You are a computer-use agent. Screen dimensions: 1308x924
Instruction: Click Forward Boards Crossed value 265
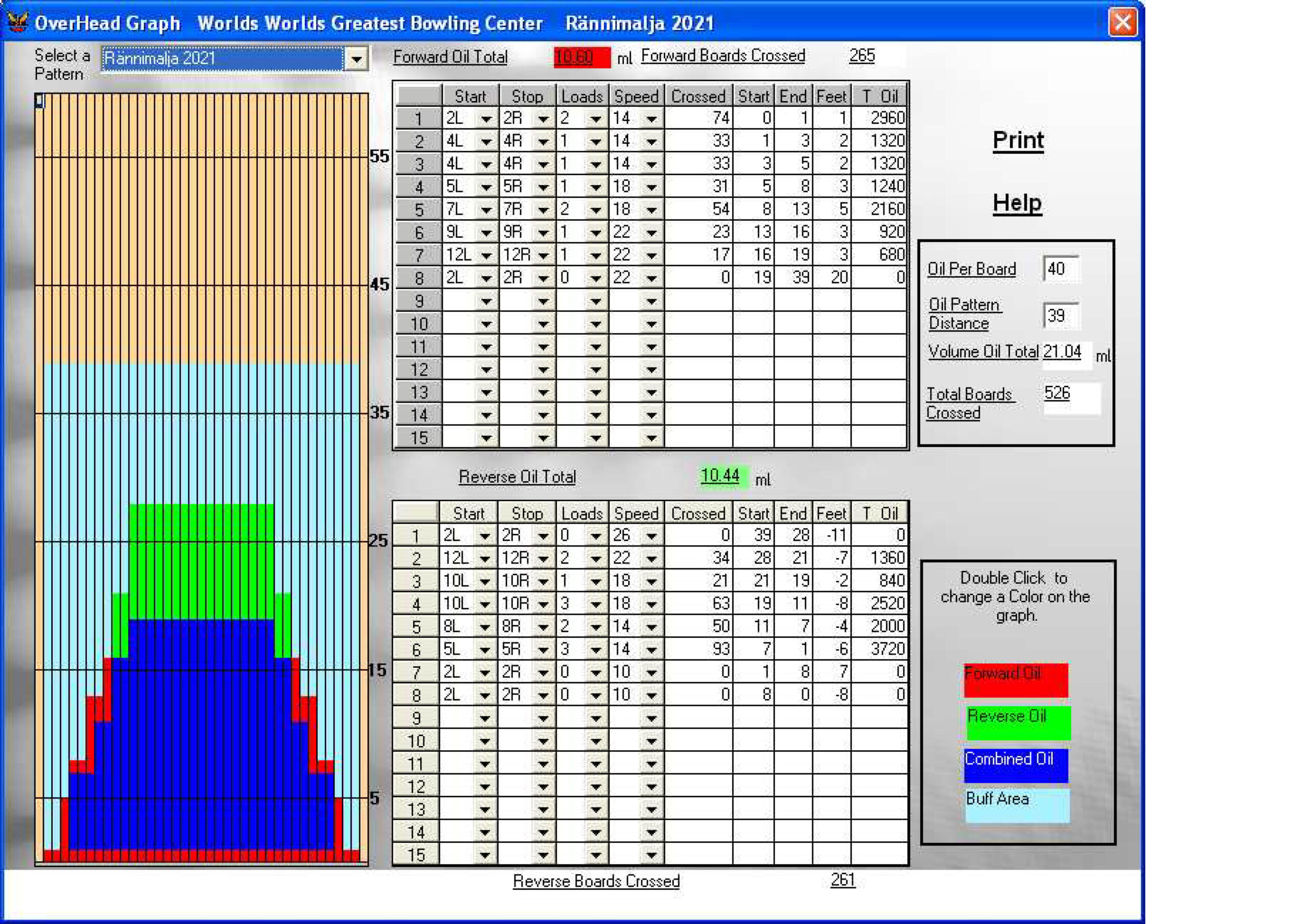861,56
